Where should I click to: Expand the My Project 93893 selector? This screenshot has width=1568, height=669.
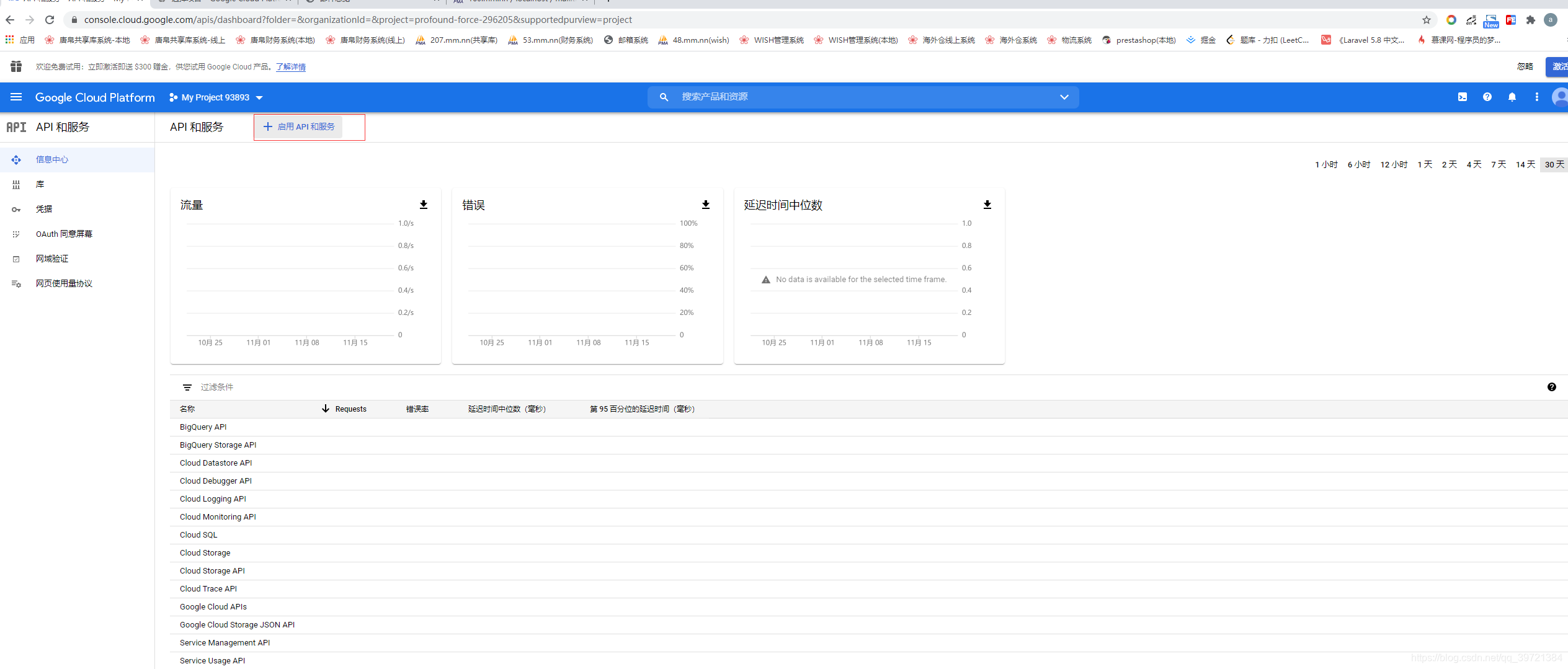tap(216, 97)
